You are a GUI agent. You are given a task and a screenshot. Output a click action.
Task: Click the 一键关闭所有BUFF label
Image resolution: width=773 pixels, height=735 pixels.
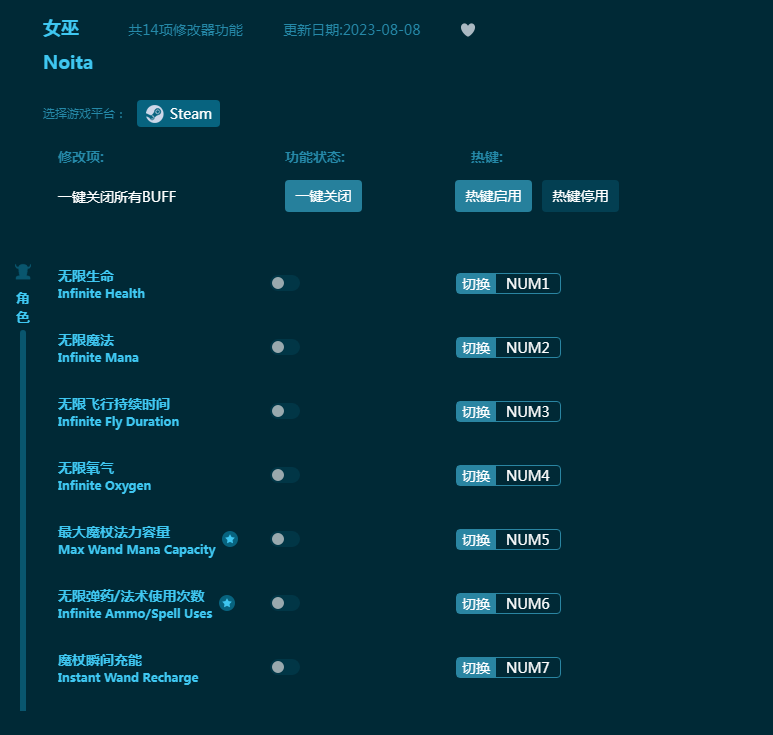(117, 197)
